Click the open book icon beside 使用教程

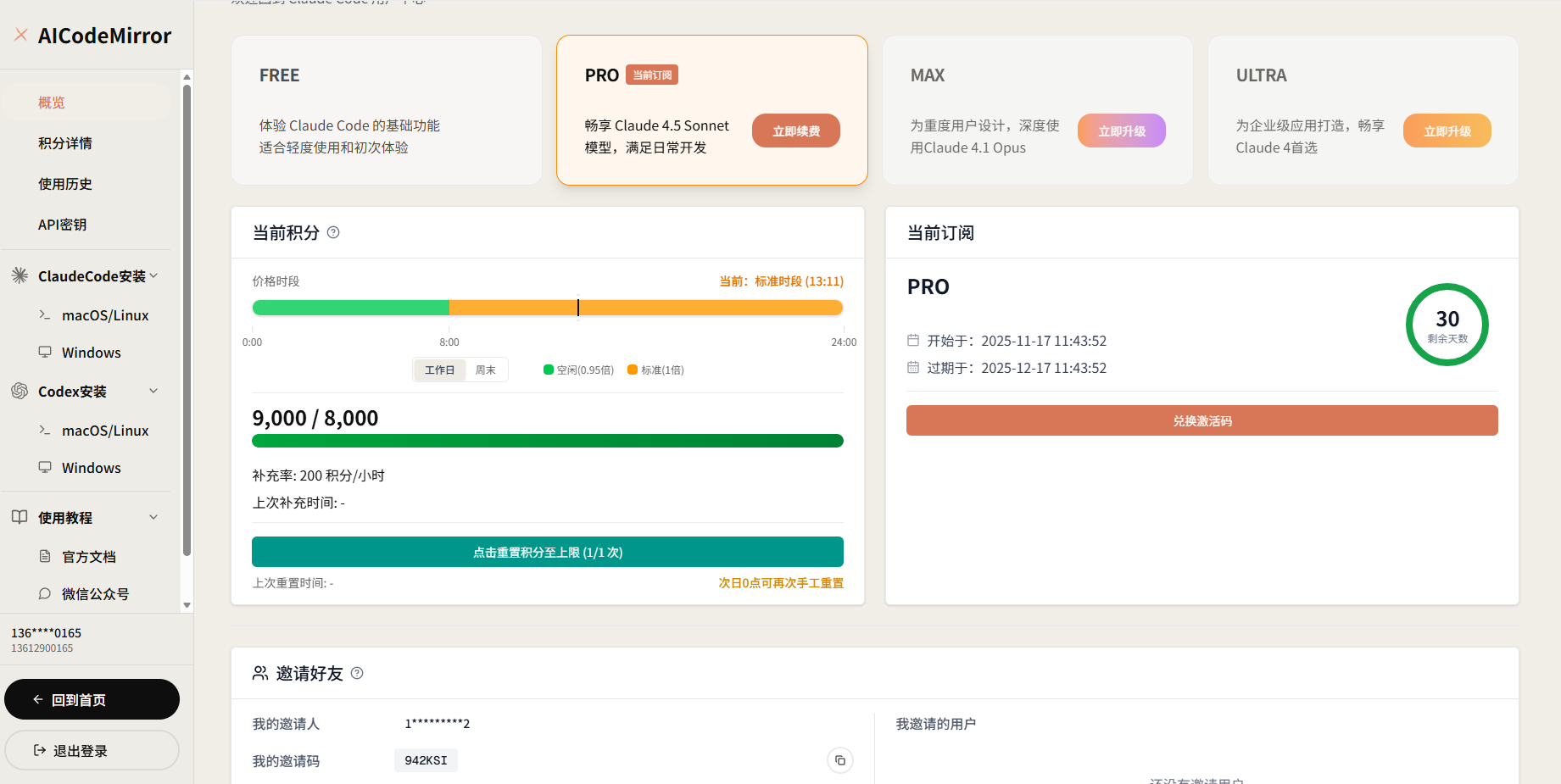point(20,517)
